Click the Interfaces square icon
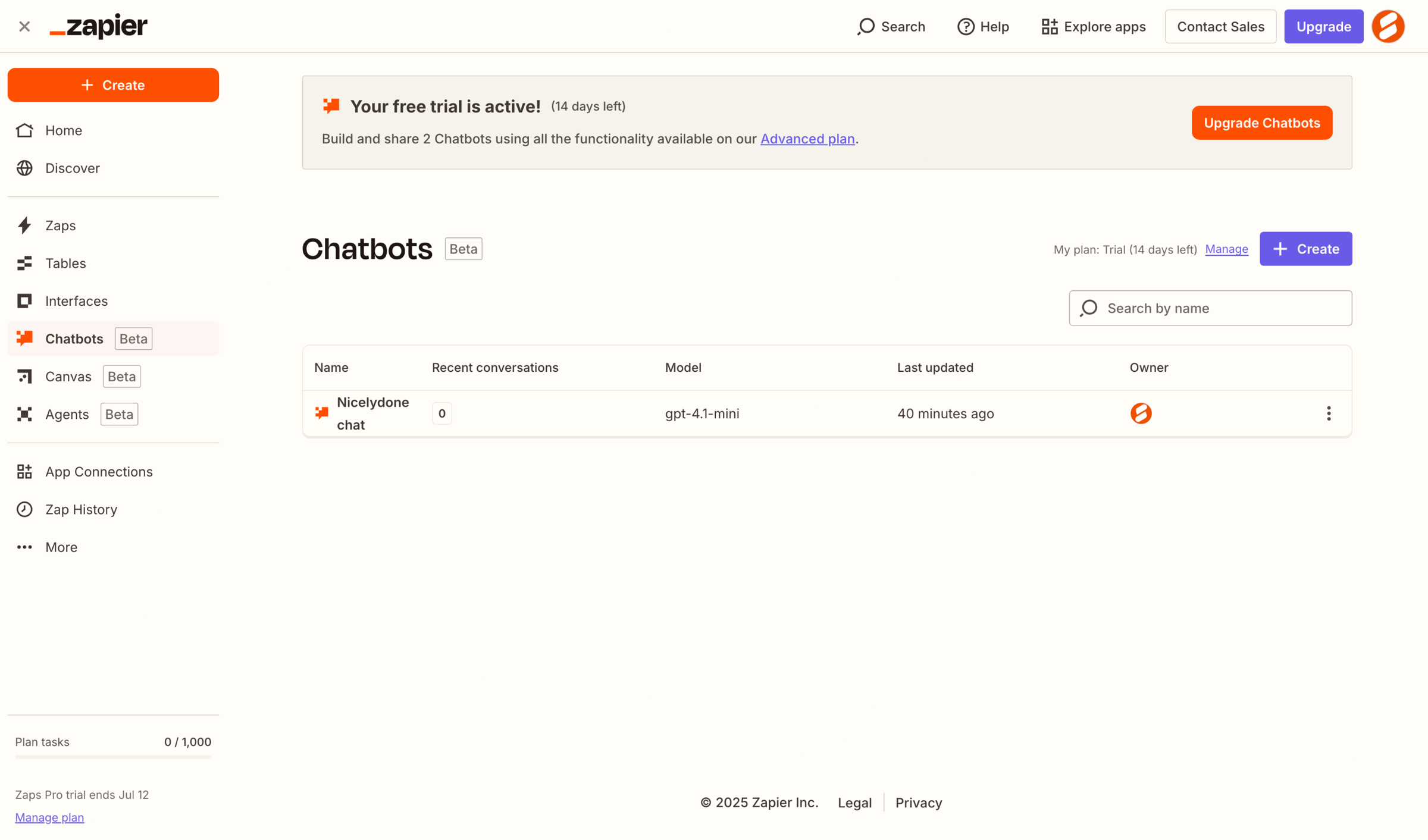Viewport: 1428px width, 840px height. [x=24, y=301]
